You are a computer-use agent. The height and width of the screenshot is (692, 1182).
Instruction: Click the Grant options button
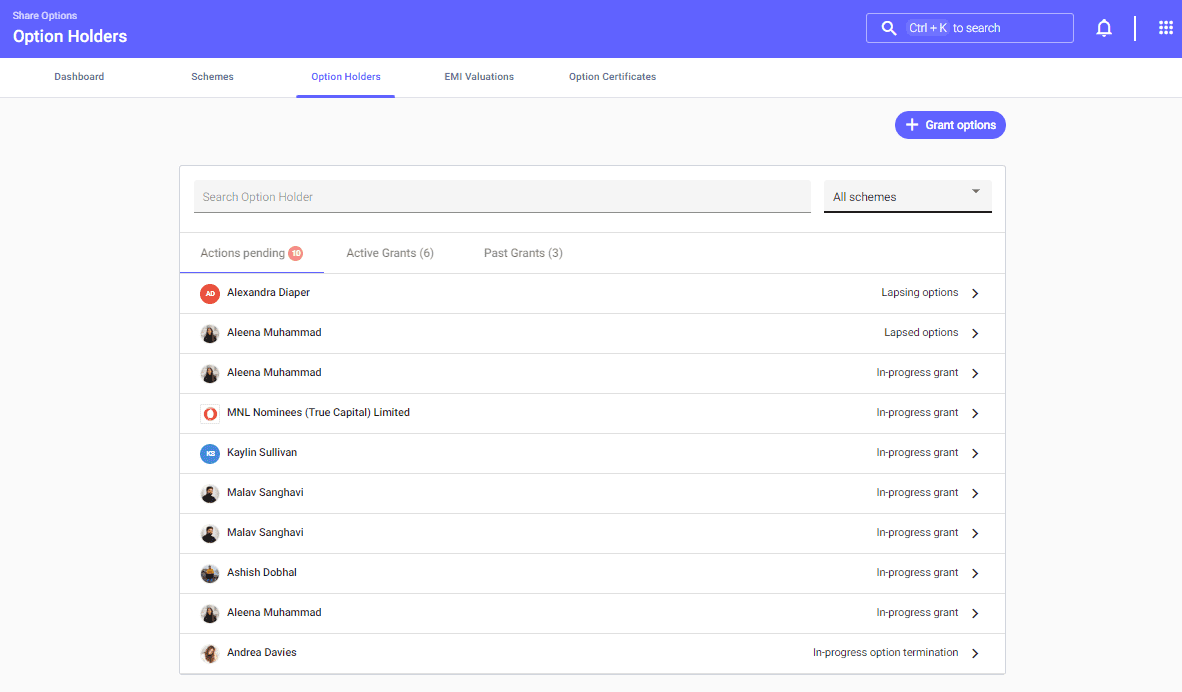(x=950, y=124)
